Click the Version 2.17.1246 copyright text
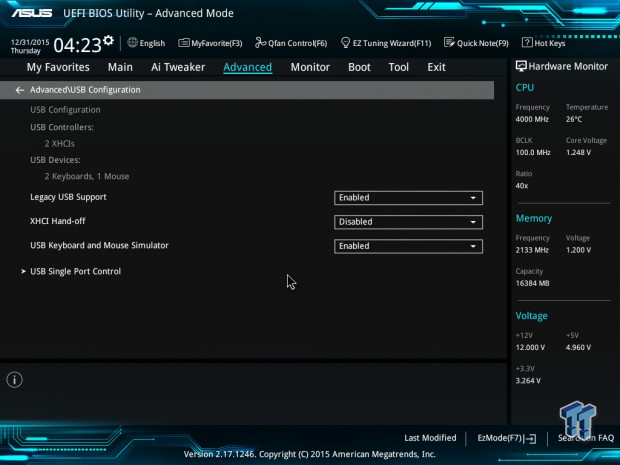The width and height of the screenshot is (620, 465). click(310, 454)
